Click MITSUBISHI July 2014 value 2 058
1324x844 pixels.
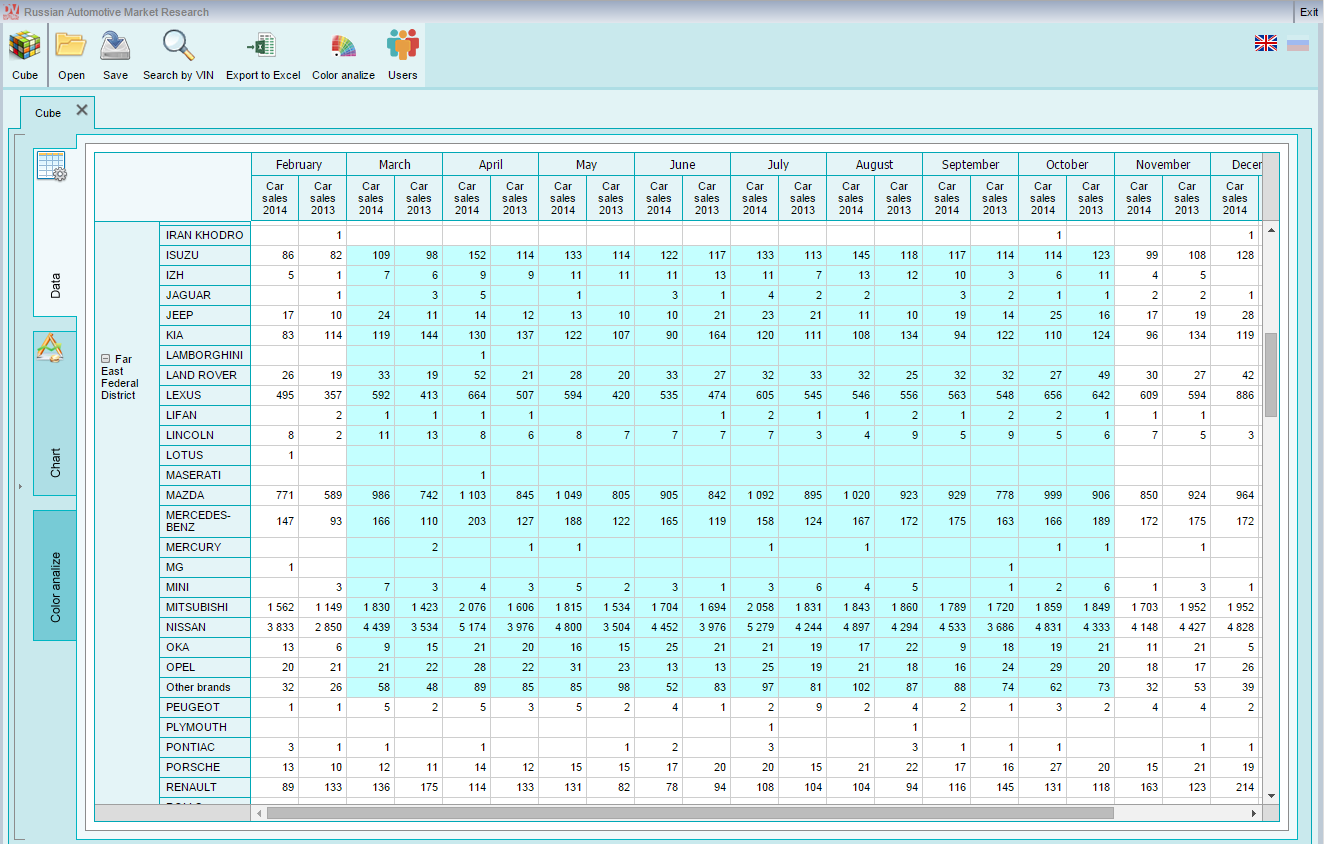click(x=755, y=607)
